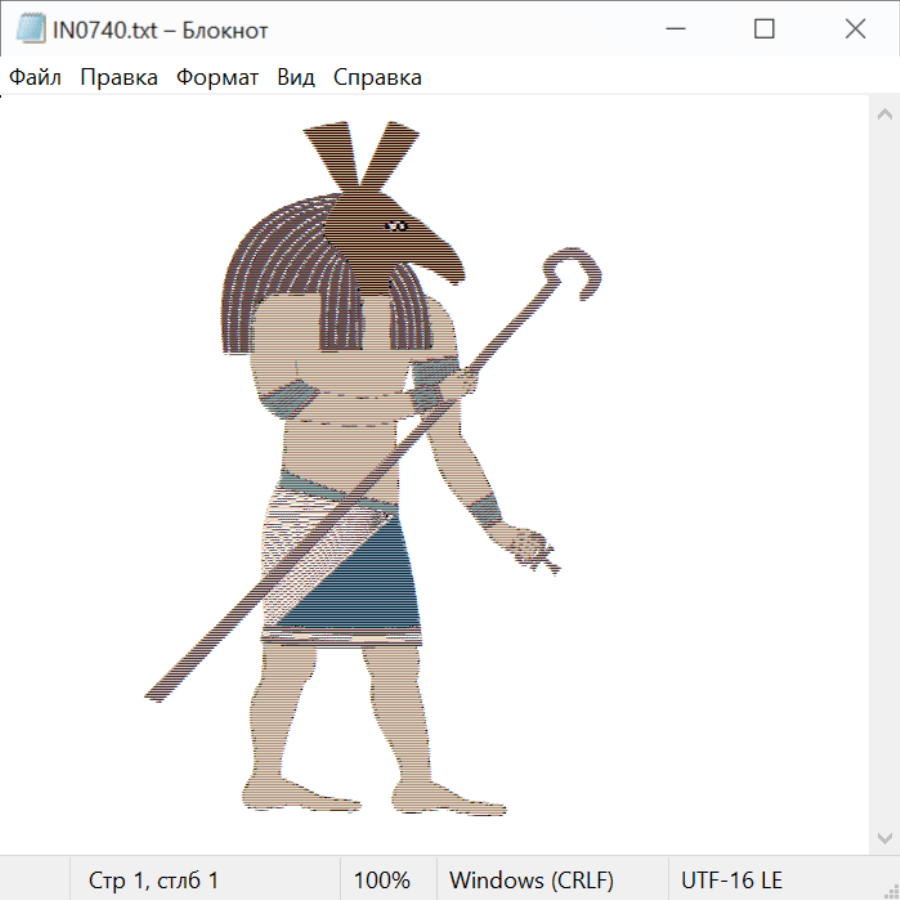Click the Windows (CRLF) line ending indicator
This screenshot has height=900, width=900.
pyautogui.click(x=531, y=881)
